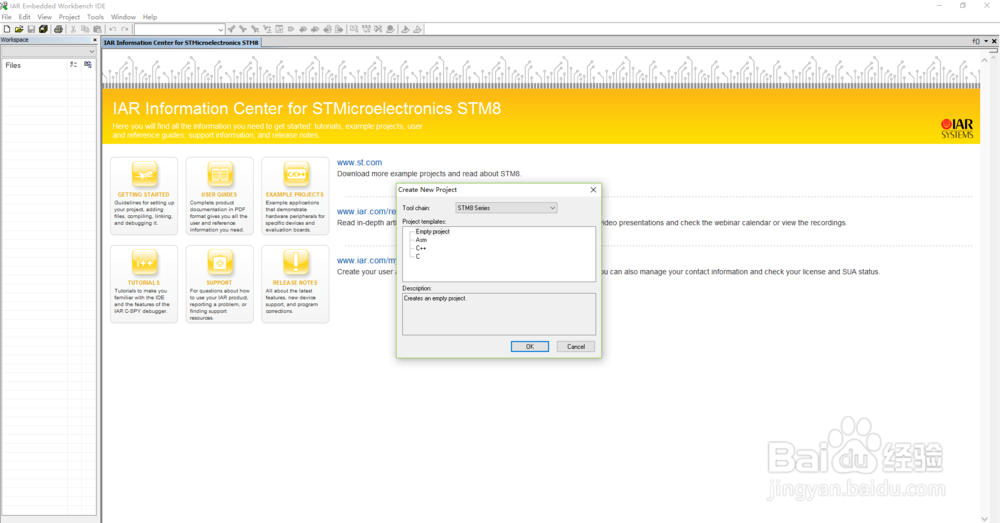The height and width of the screenshot is (523, 1000).
Task: Click the Description text box
Action: coord(499,314)
